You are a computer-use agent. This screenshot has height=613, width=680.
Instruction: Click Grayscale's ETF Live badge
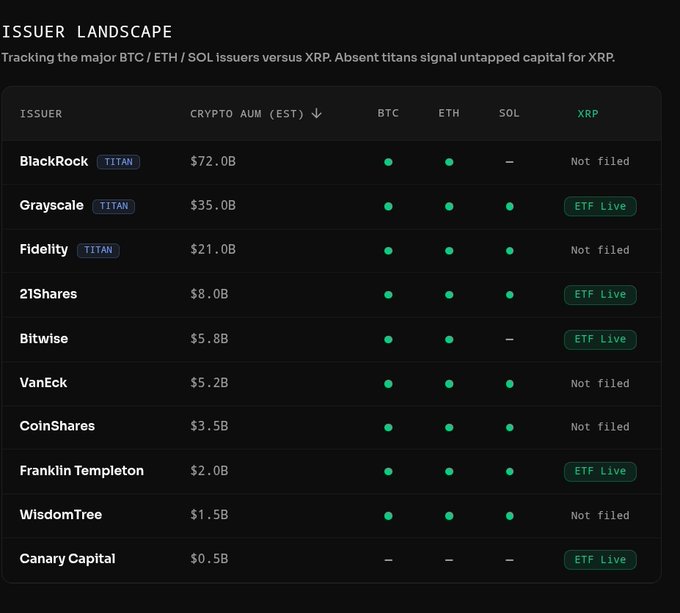click(x=600, y=206)
